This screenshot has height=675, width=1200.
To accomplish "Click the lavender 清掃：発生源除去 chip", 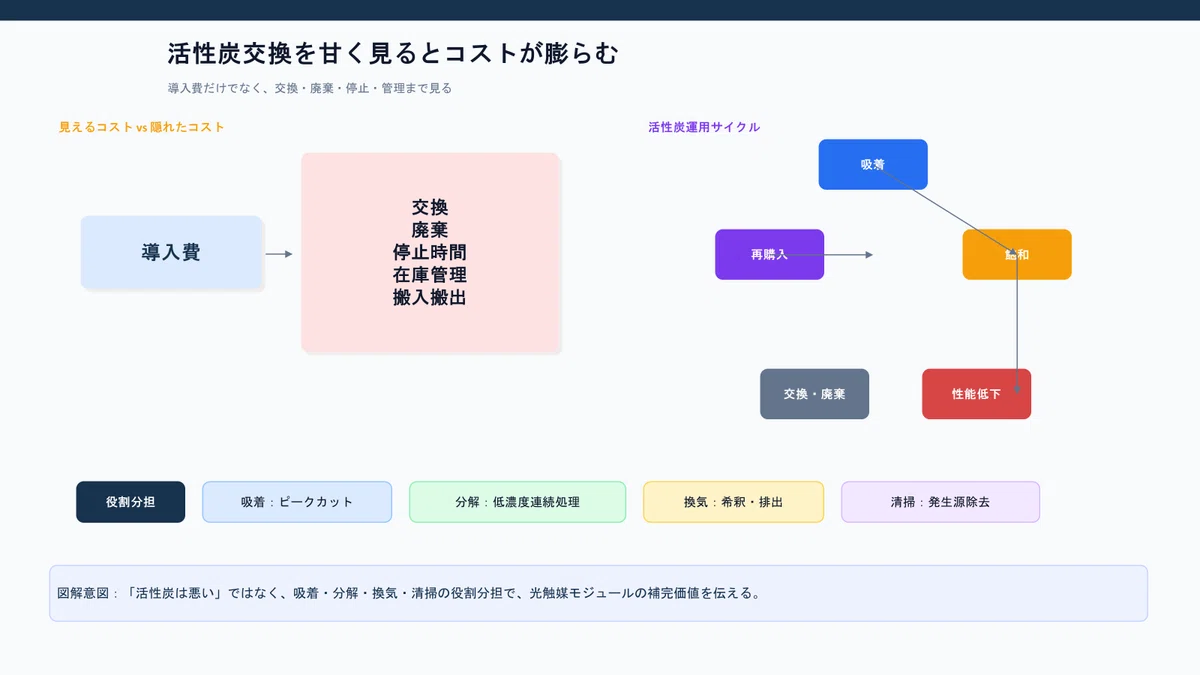I will click(x=941, y=502).
